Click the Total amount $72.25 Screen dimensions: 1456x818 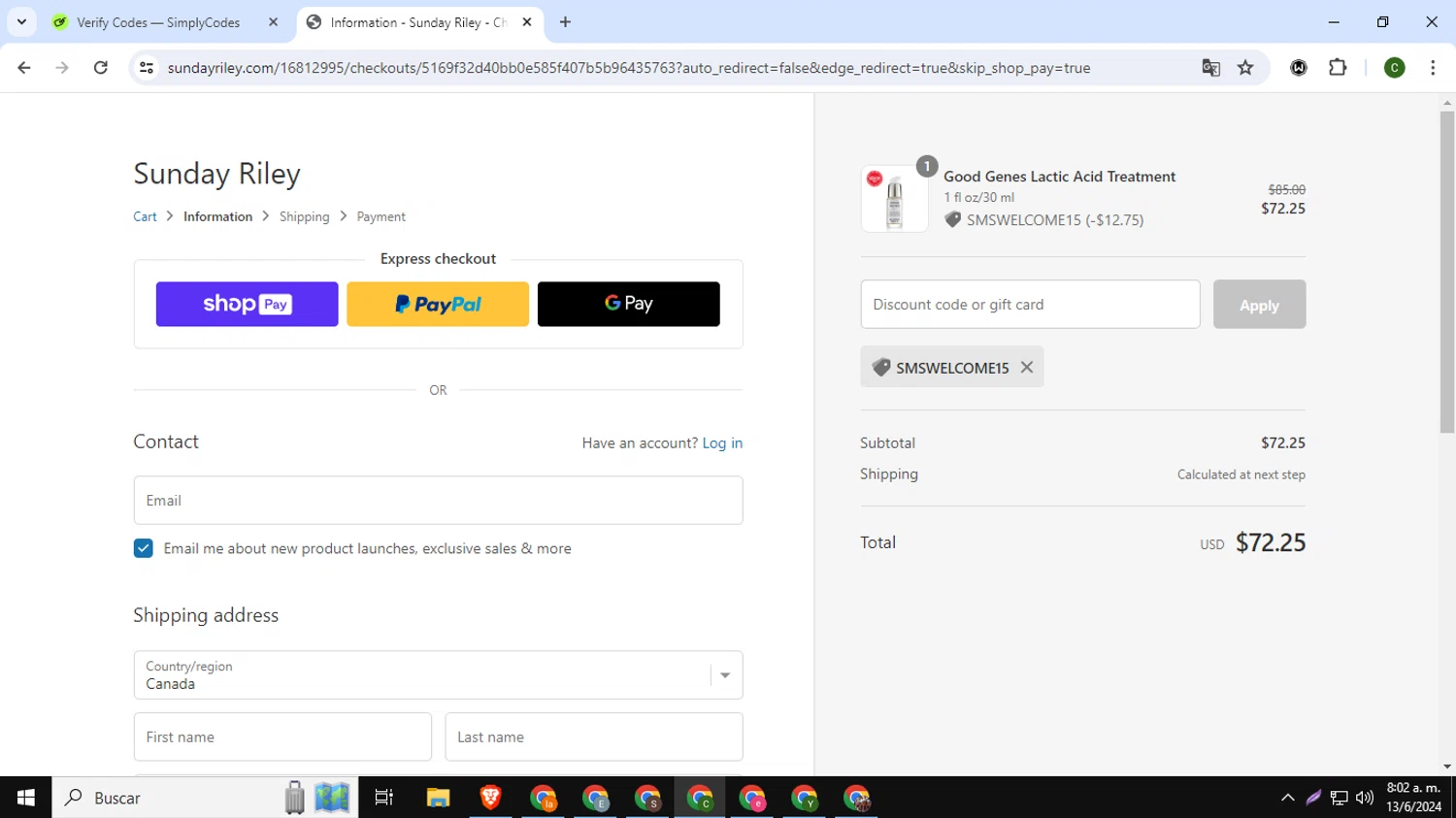pyautogui.click(x=1271, y=542)
